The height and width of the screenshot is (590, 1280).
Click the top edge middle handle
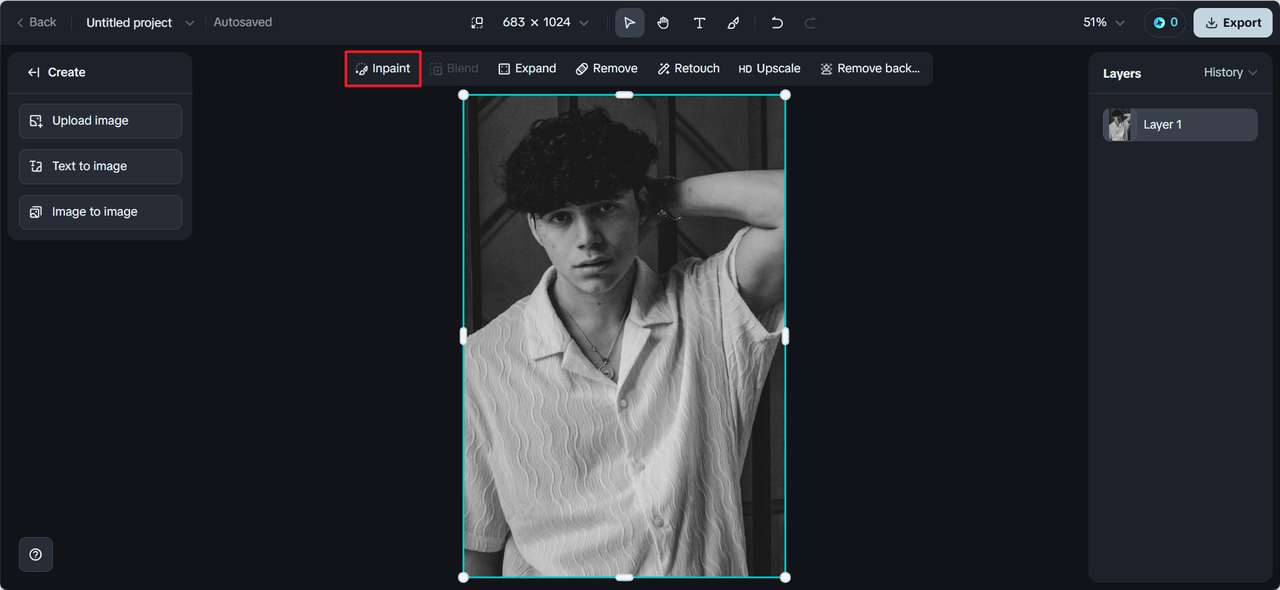tap(624, 95)
